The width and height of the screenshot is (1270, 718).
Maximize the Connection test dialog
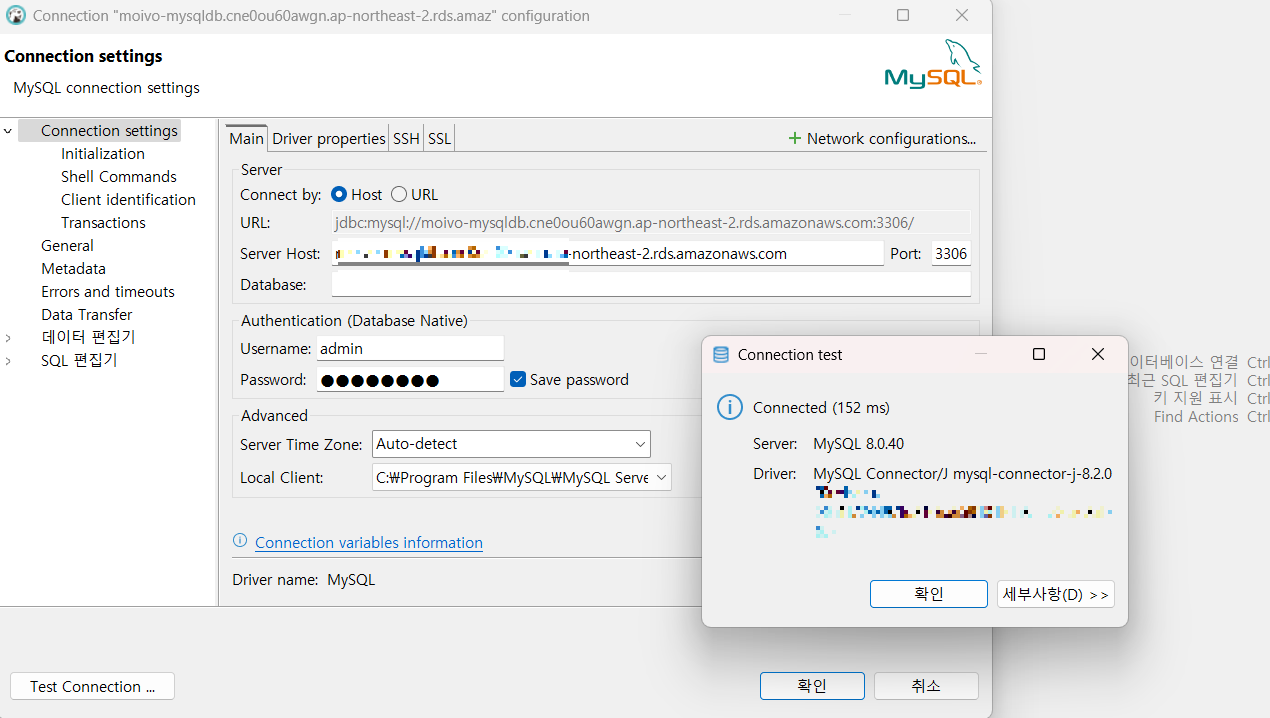pyautogui.click(x=1039, y=354)
